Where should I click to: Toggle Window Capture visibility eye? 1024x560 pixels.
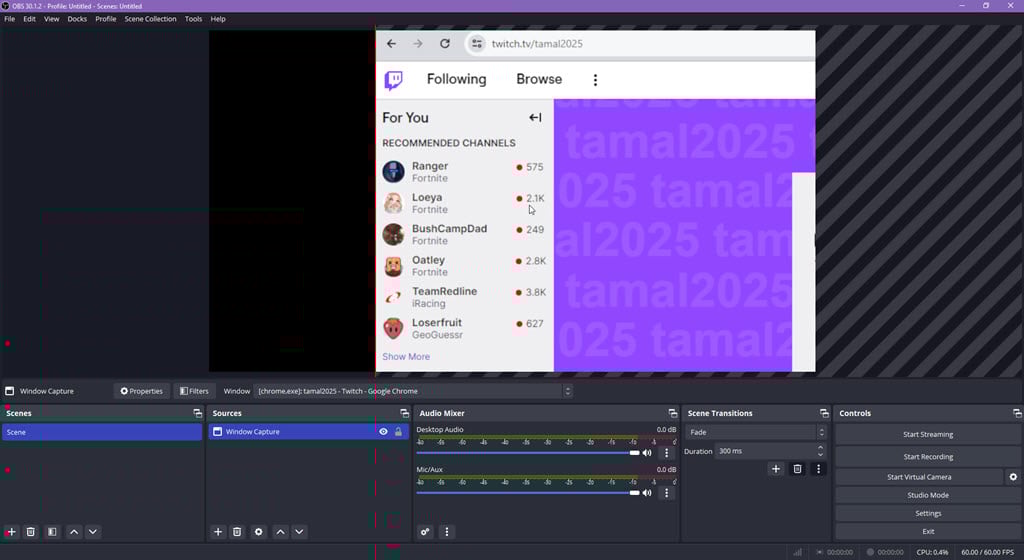(x=383, y=431)
